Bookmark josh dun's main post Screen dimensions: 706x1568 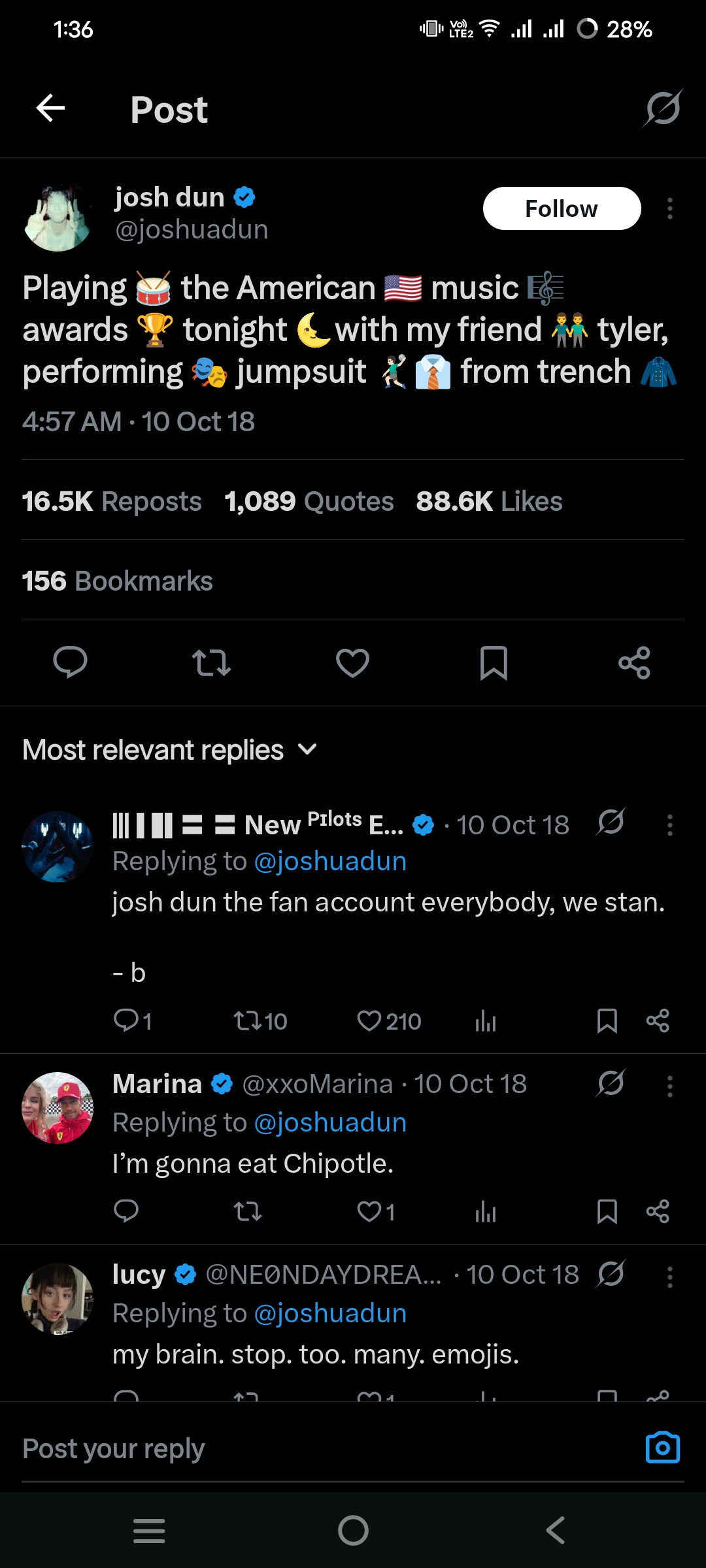(494, 663)
